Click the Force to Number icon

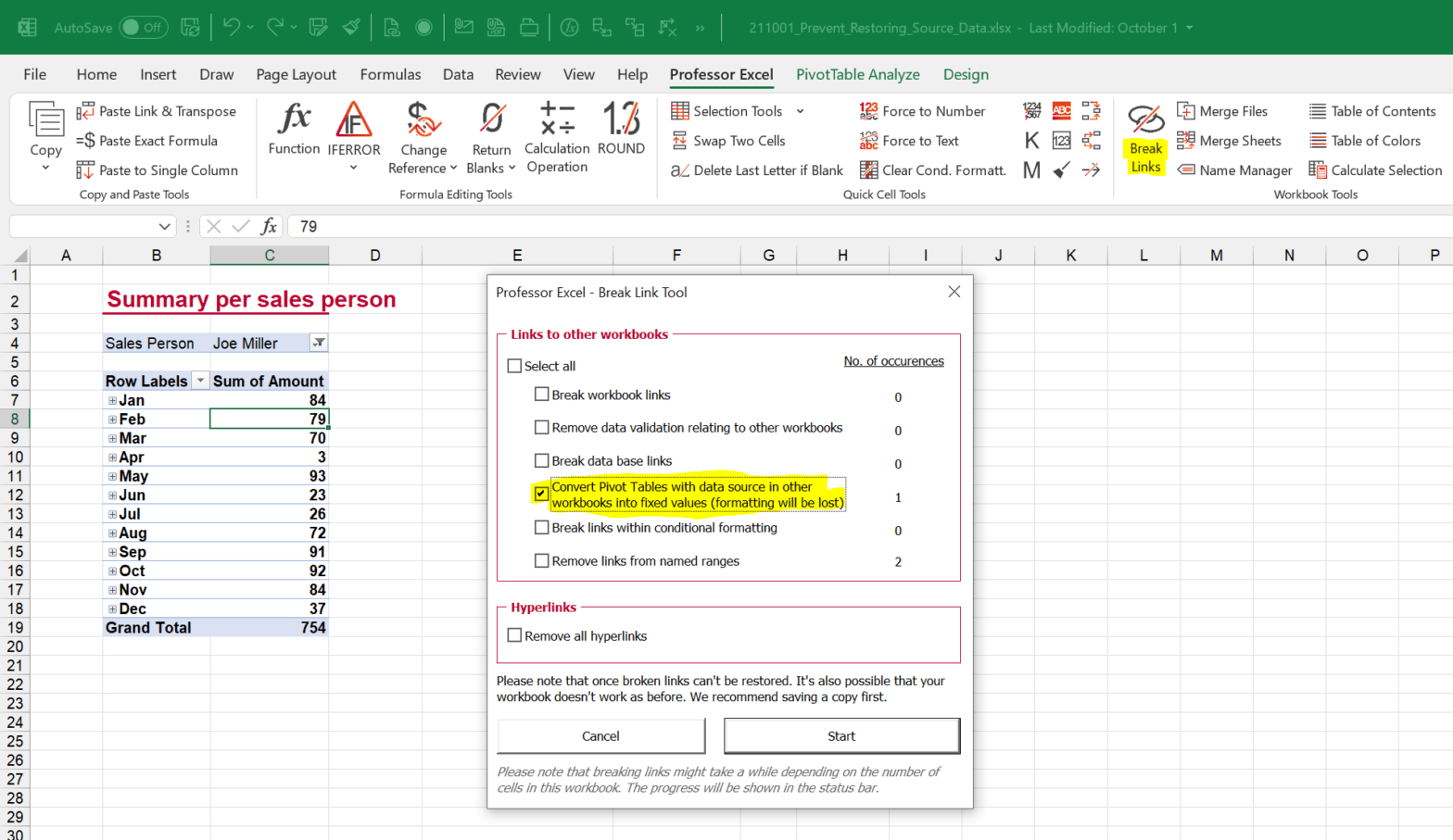tap(922, 111)
